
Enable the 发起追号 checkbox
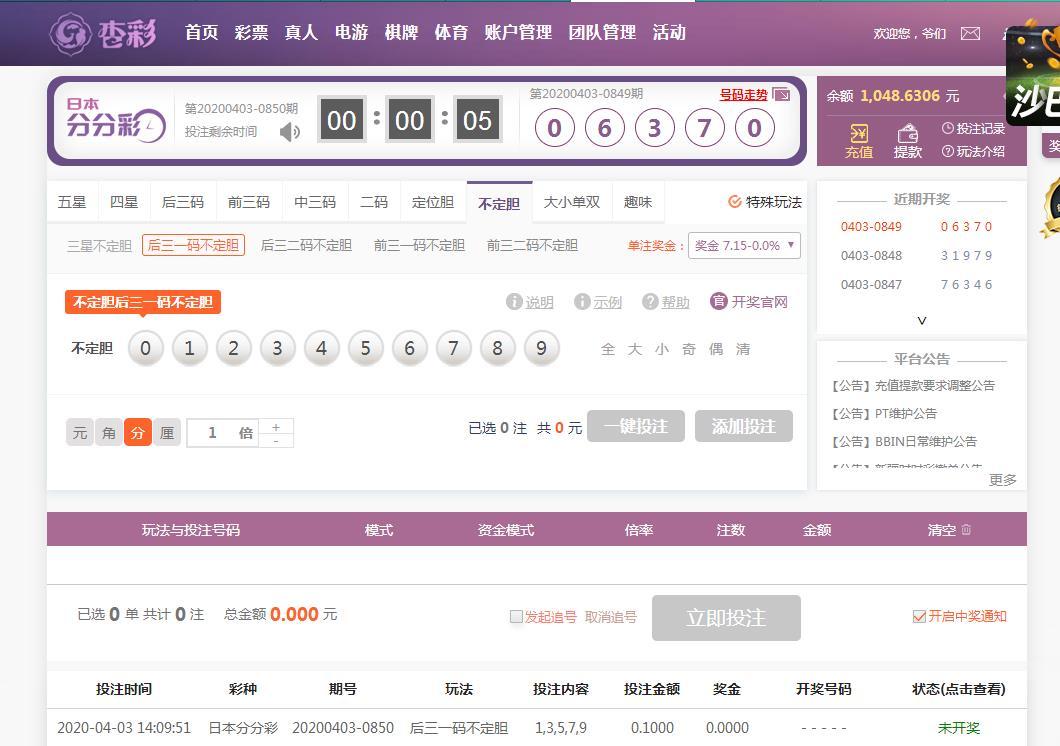[x=516, y=617]
